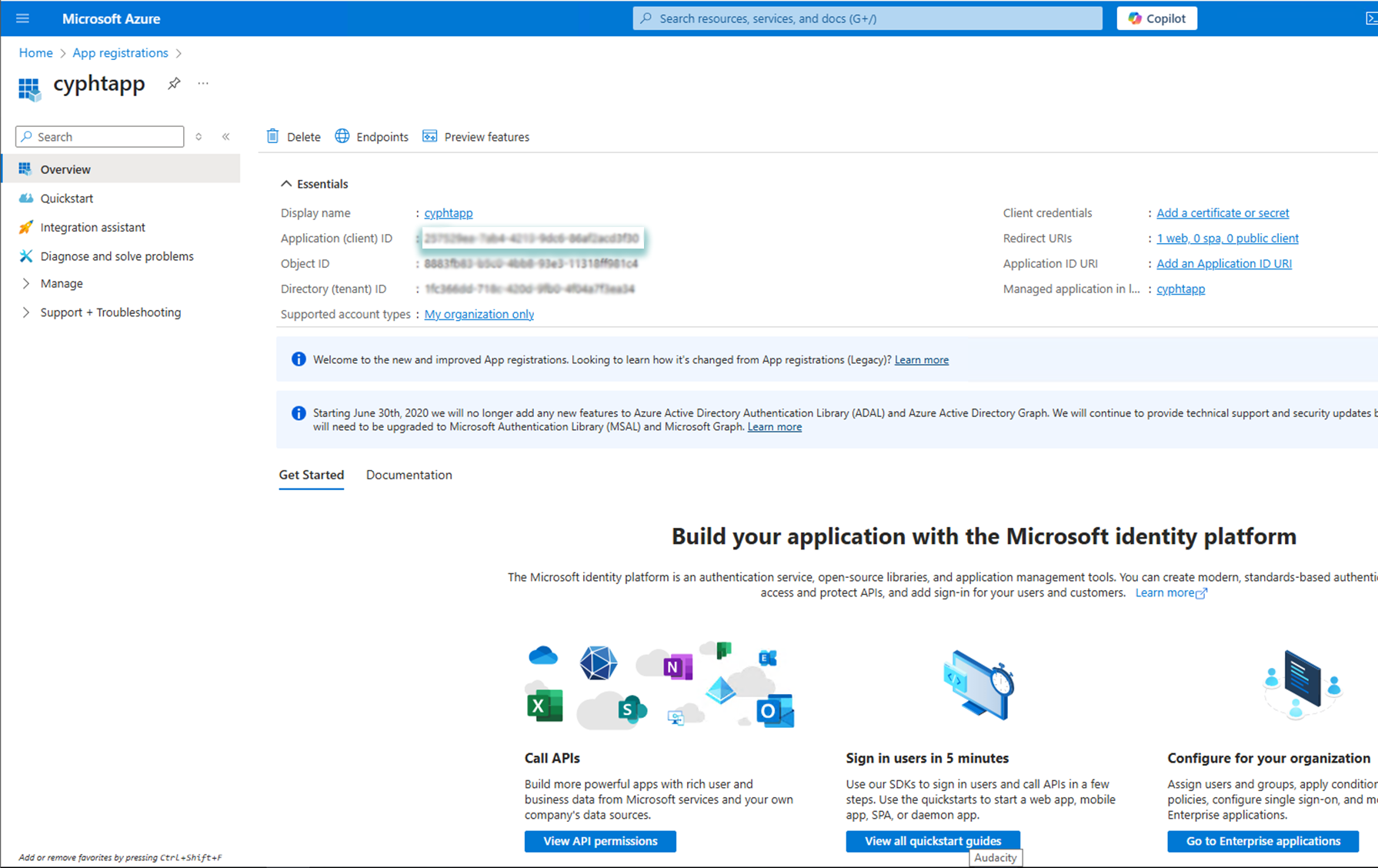Open Managed application cyphtapp link
This screenshot has width=1378, height=868.
click(1180, 289)
